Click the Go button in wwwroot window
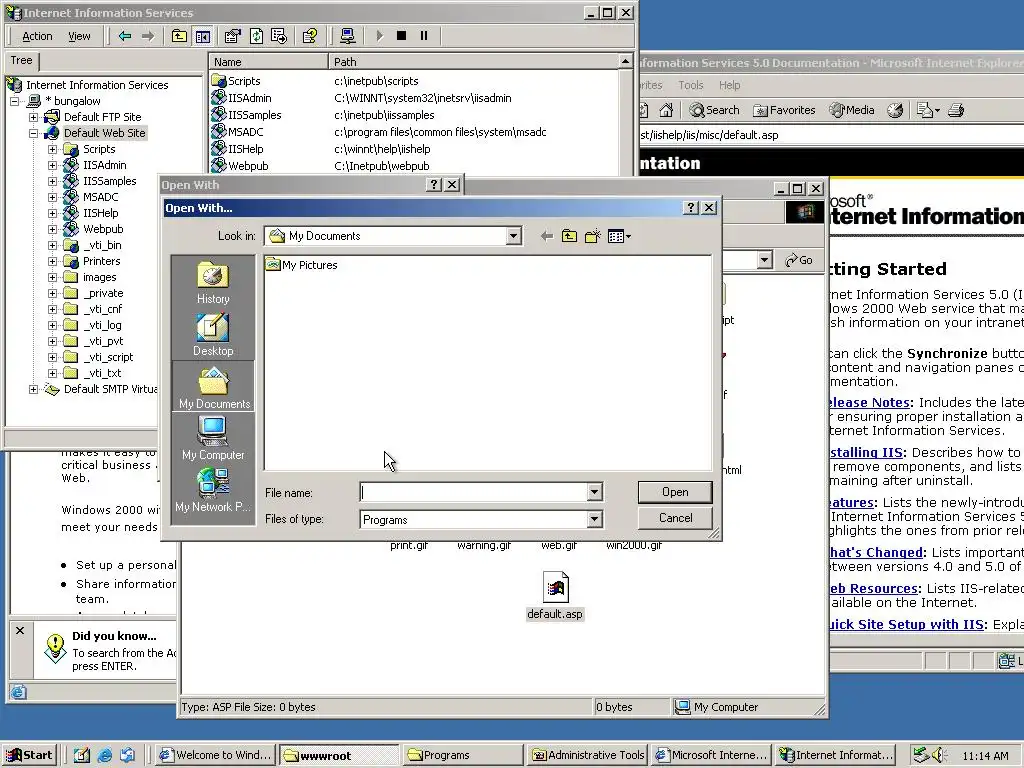 click(x=799, y=260)
